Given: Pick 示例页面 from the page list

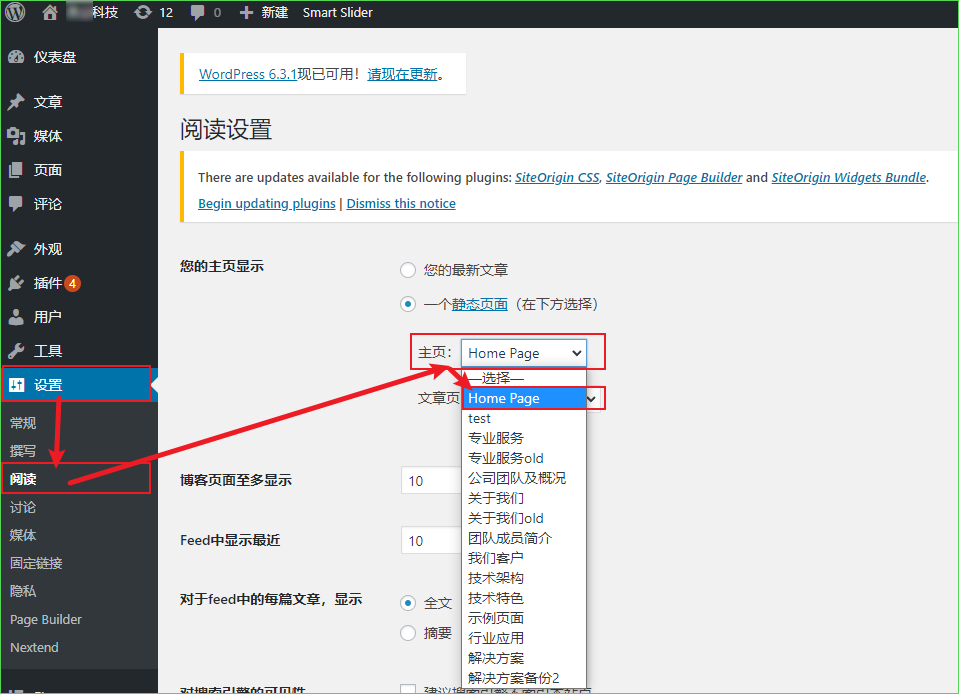Looking at the screenshot, I should tap(524, 618).
